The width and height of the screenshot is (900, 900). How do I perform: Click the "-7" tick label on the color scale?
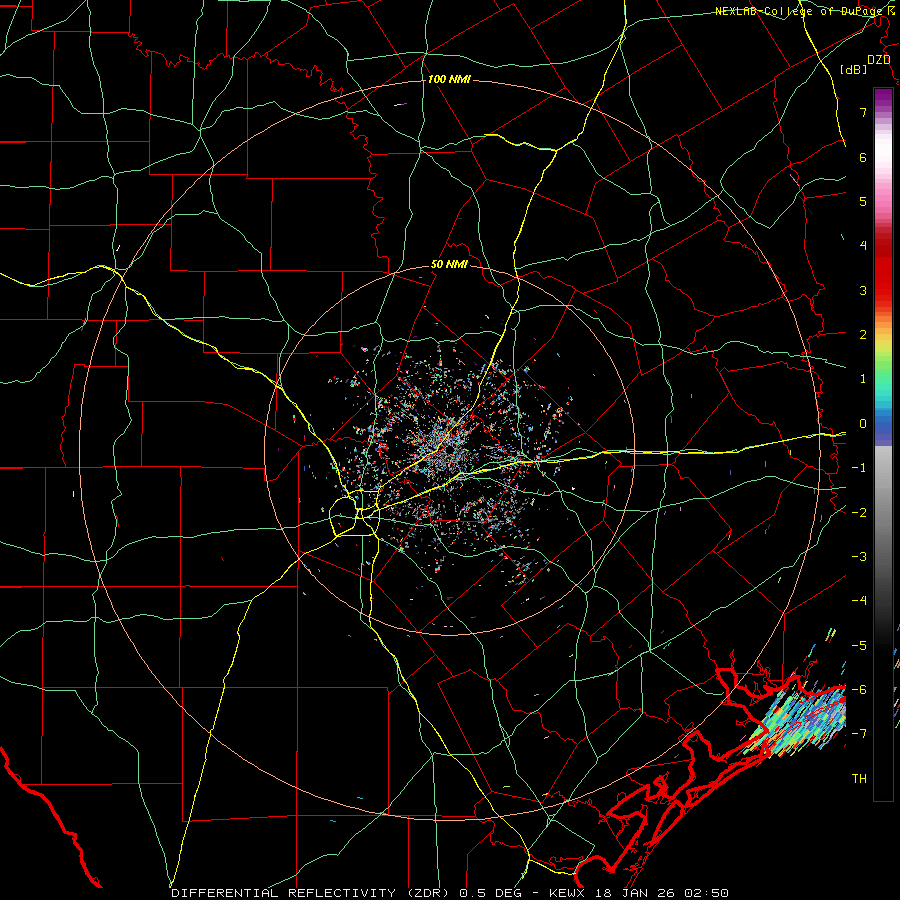point(859,734)
